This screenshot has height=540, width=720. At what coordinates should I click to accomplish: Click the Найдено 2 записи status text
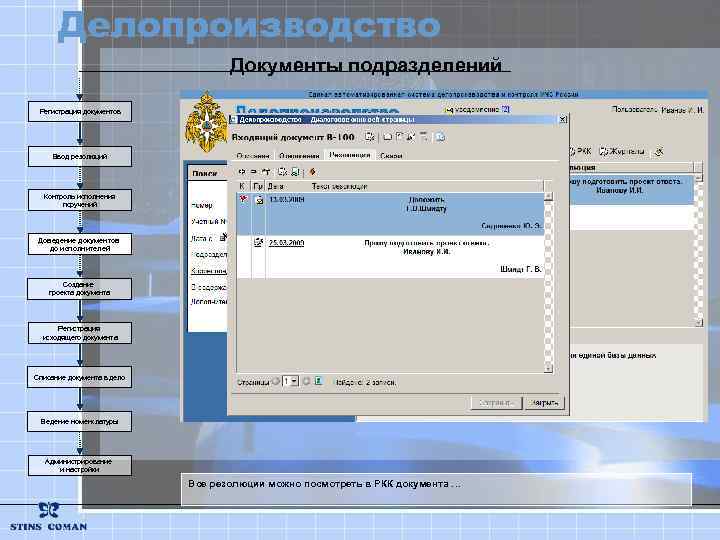pos(366,382)
